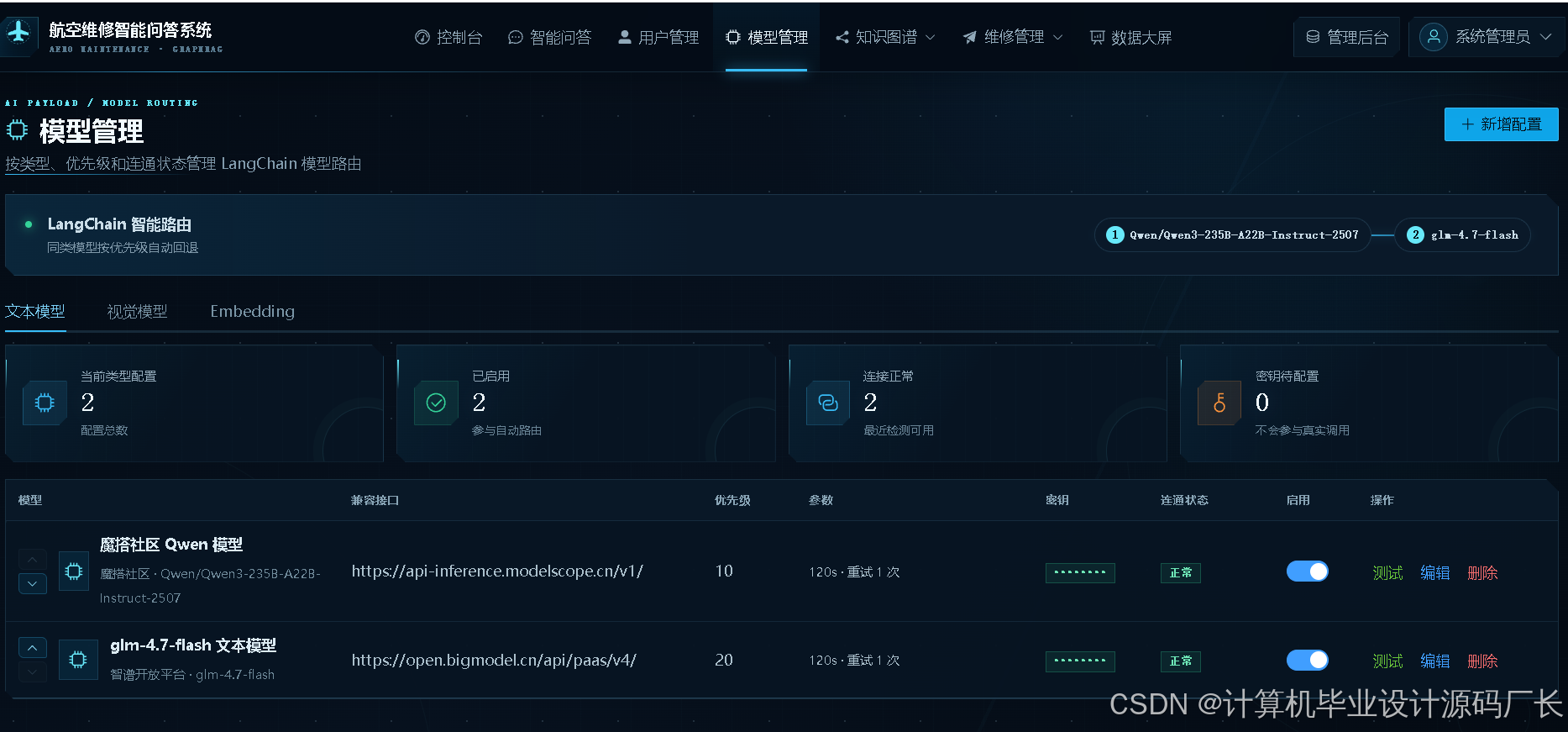Viewport: 1568px width, 732px height.
Task: Click the user avatar icon
Action: [x=1434, y=37]
